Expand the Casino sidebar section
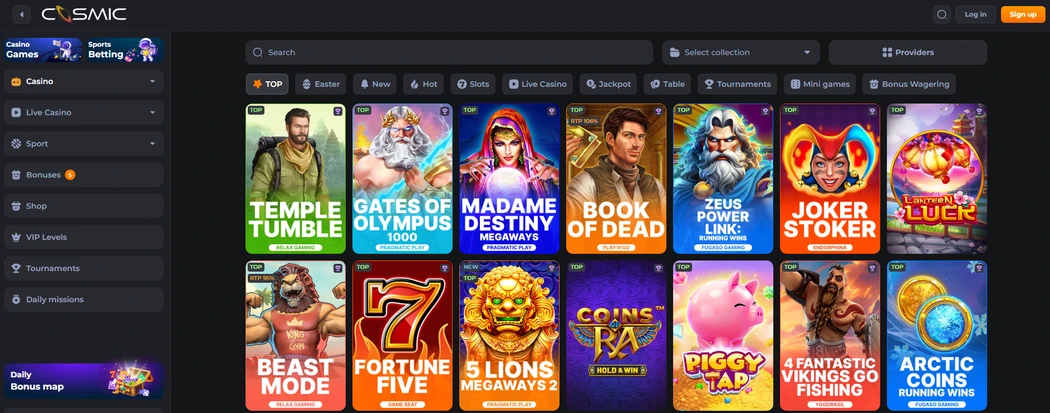This screenshot has width=1050, height=413. [x=84, y=81]
